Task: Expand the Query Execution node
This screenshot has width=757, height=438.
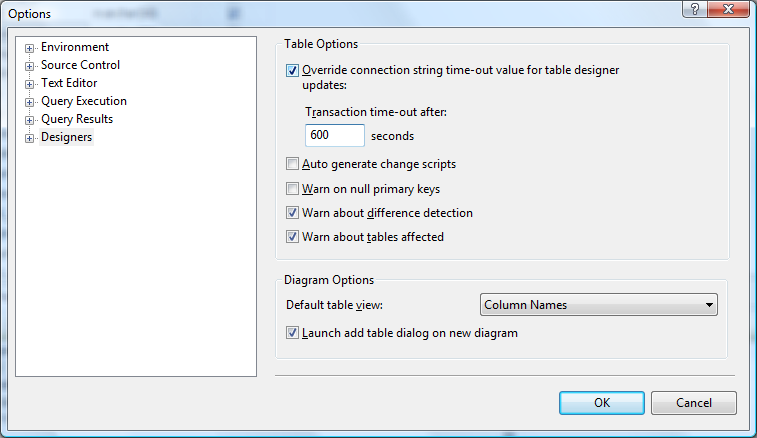Action: click(30, 102)
